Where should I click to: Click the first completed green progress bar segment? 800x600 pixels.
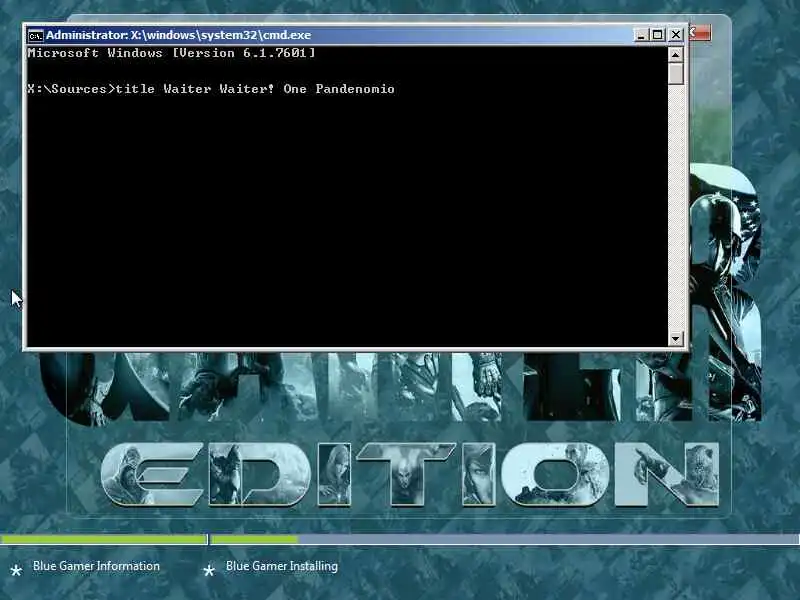point(104,539)
